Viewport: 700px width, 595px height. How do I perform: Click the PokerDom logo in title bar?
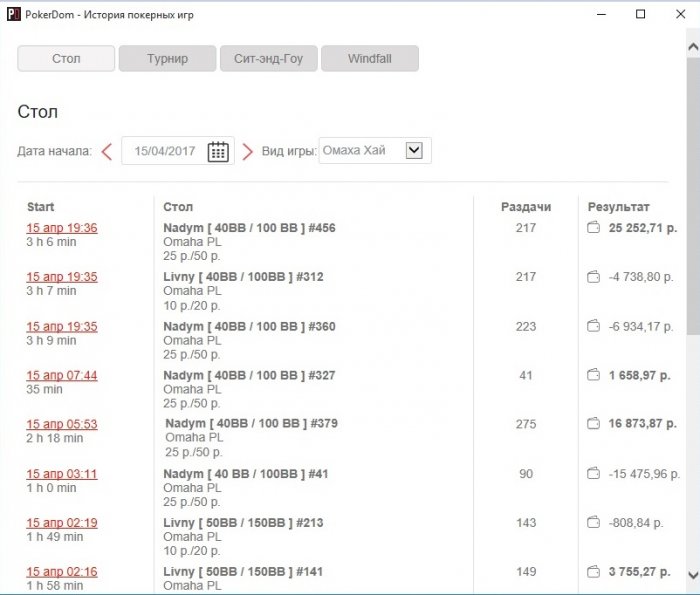click(x=14, y=15)
